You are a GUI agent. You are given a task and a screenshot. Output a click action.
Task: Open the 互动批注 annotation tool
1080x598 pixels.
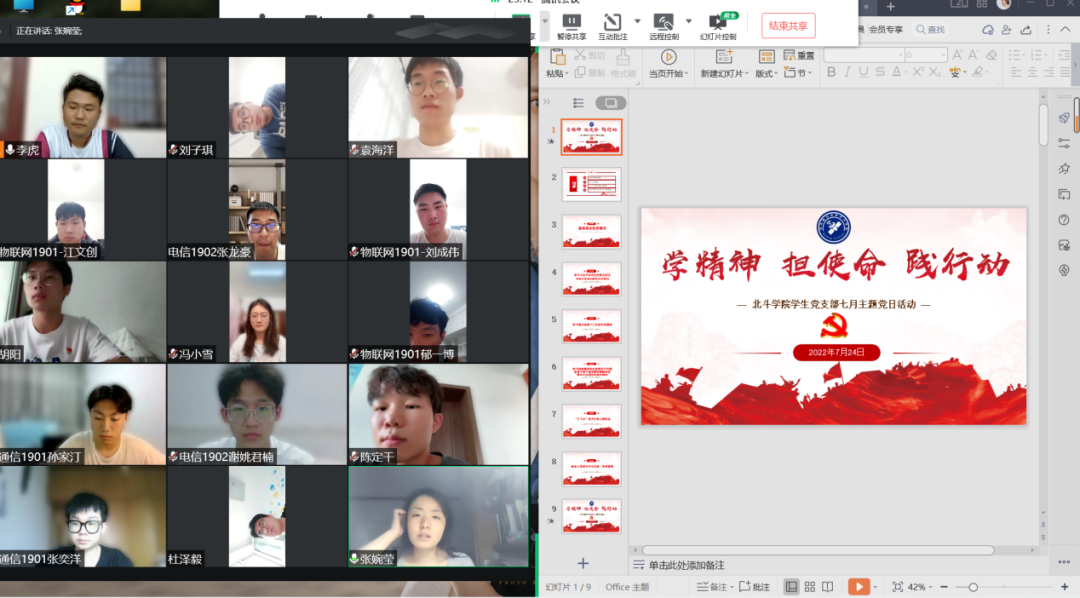tap(613, 26)
